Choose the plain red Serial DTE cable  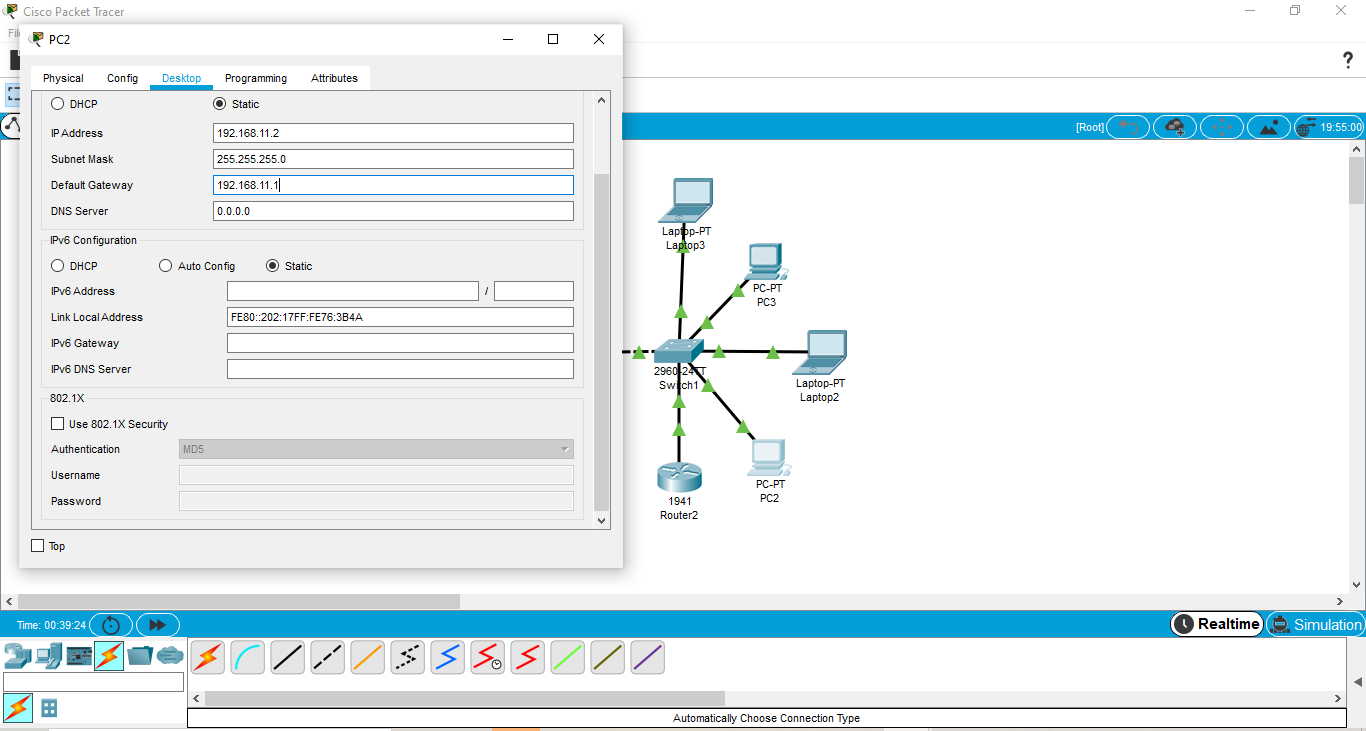tap(528, 657)
